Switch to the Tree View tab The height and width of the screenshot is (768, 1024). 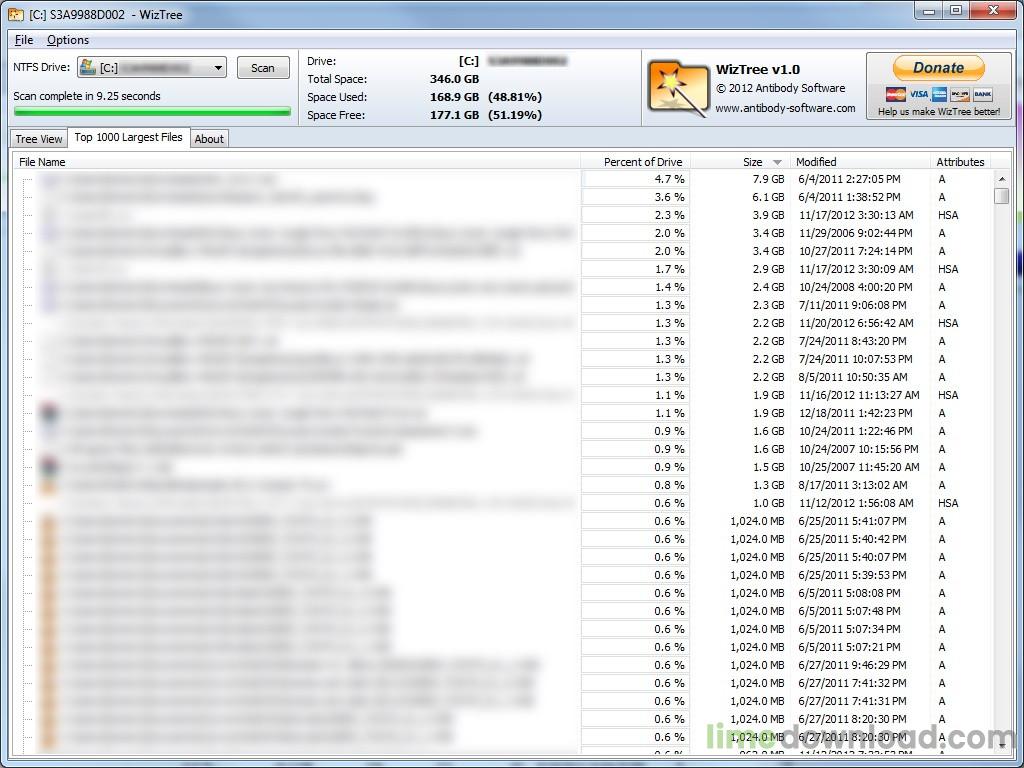[39, 138]
